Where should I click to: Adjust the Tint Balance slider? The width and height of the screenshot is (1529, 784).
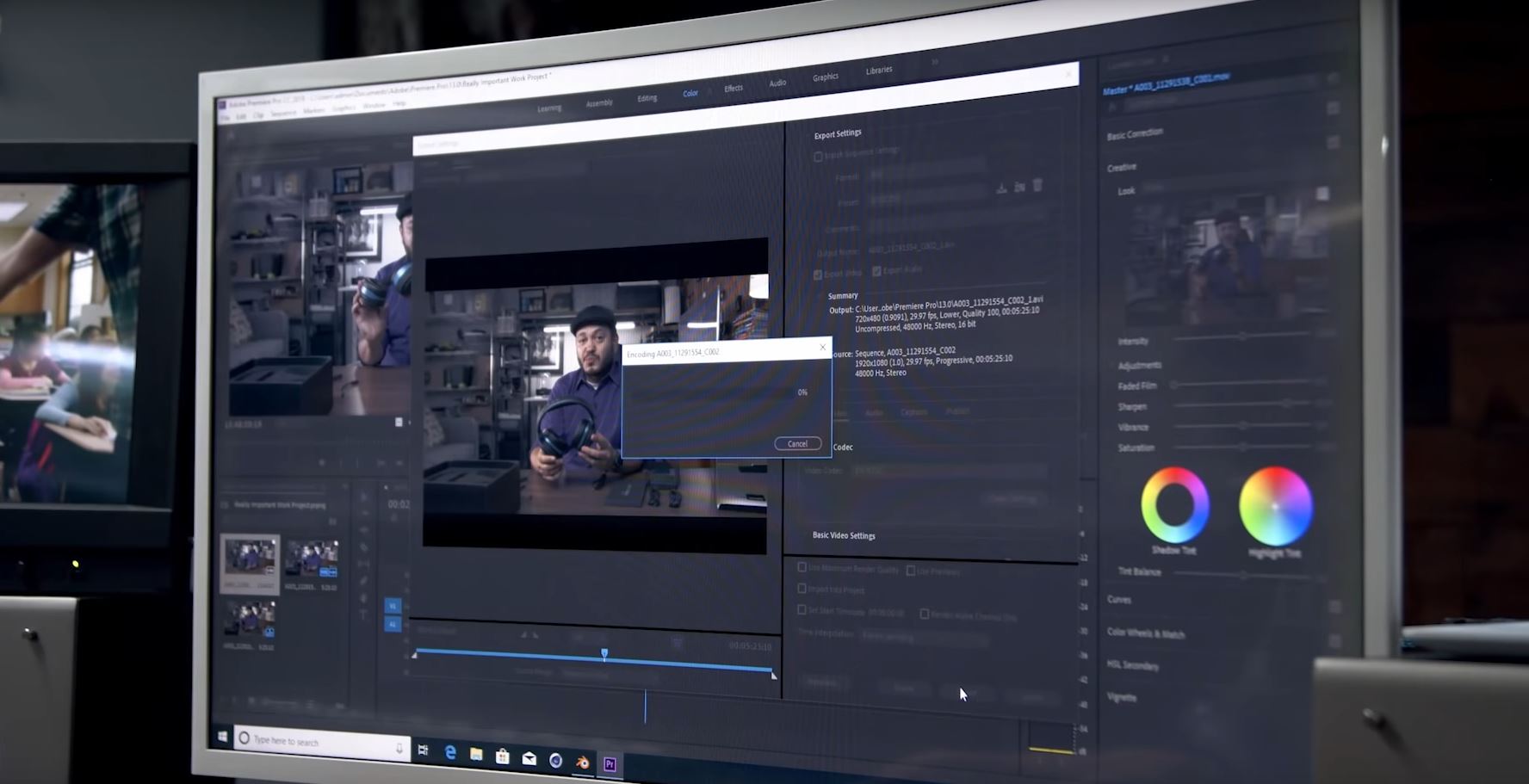[1244, 575]
